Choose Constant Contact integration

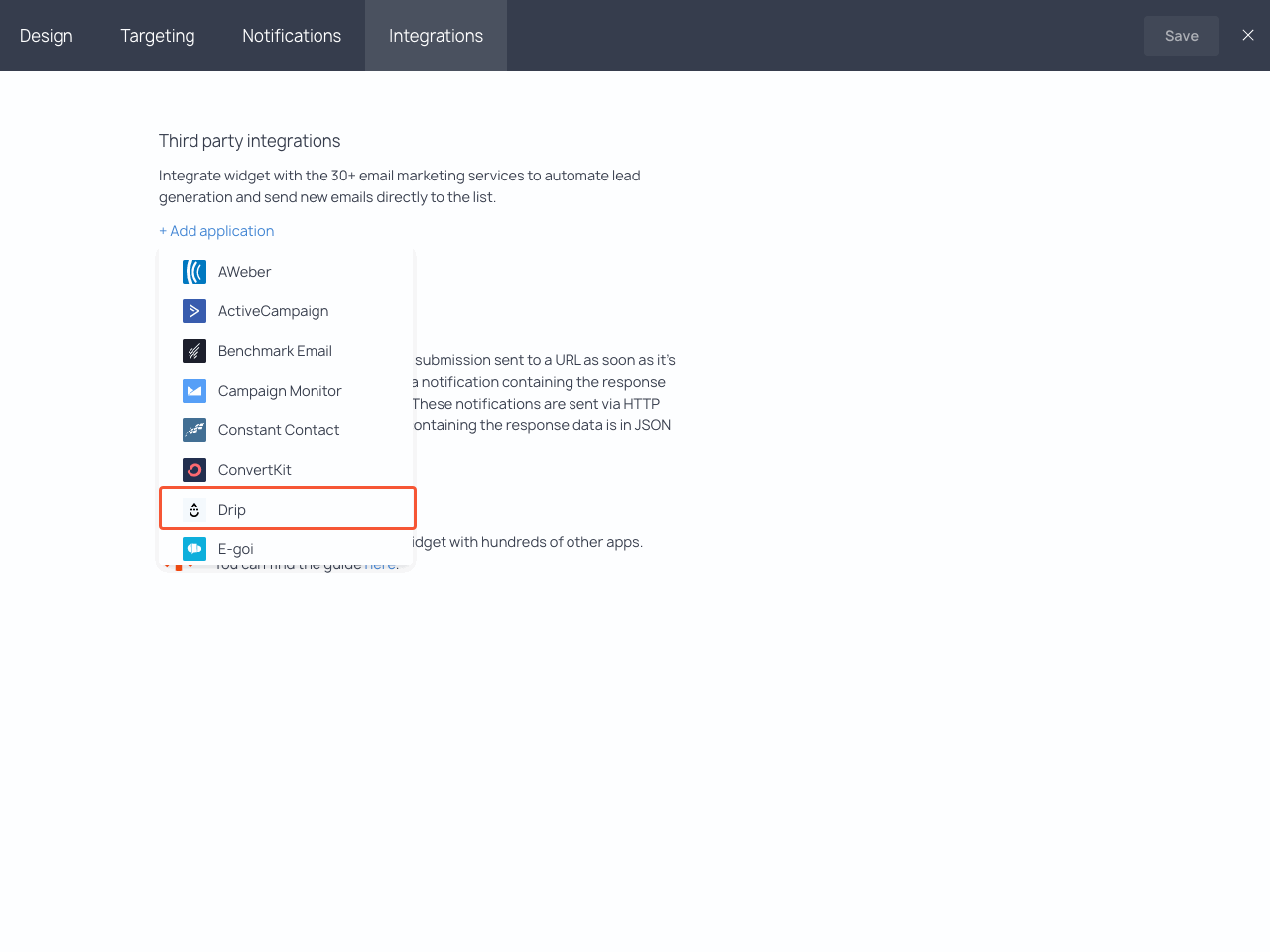click(279, 430)
